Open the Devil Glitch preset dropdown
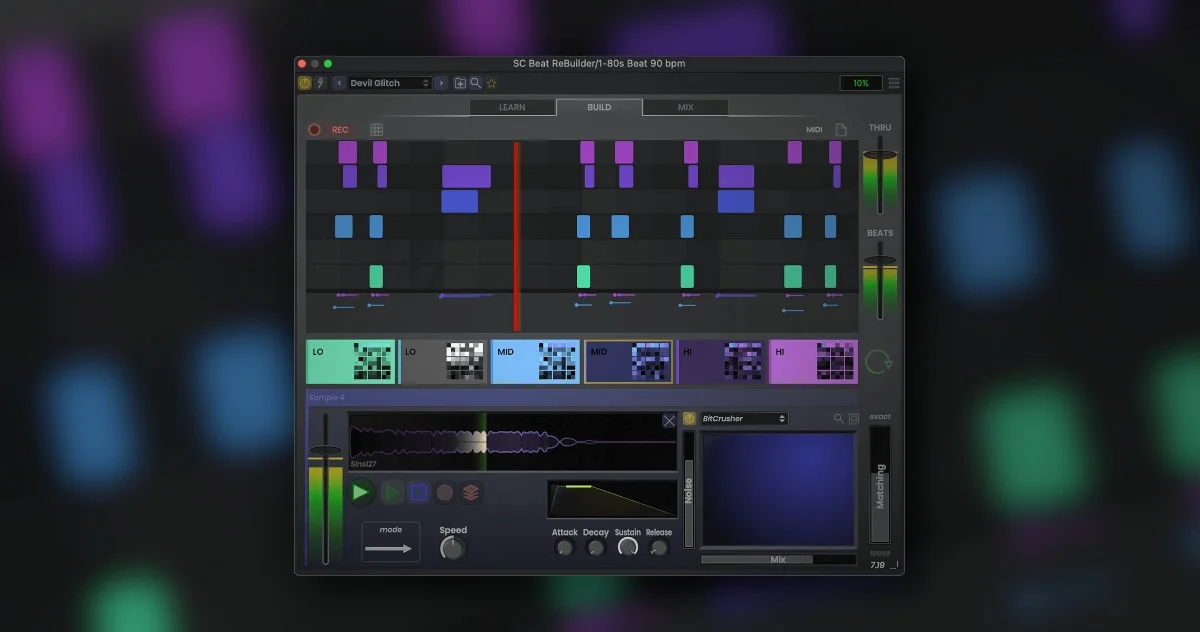1200x632 pixels. 389,83
